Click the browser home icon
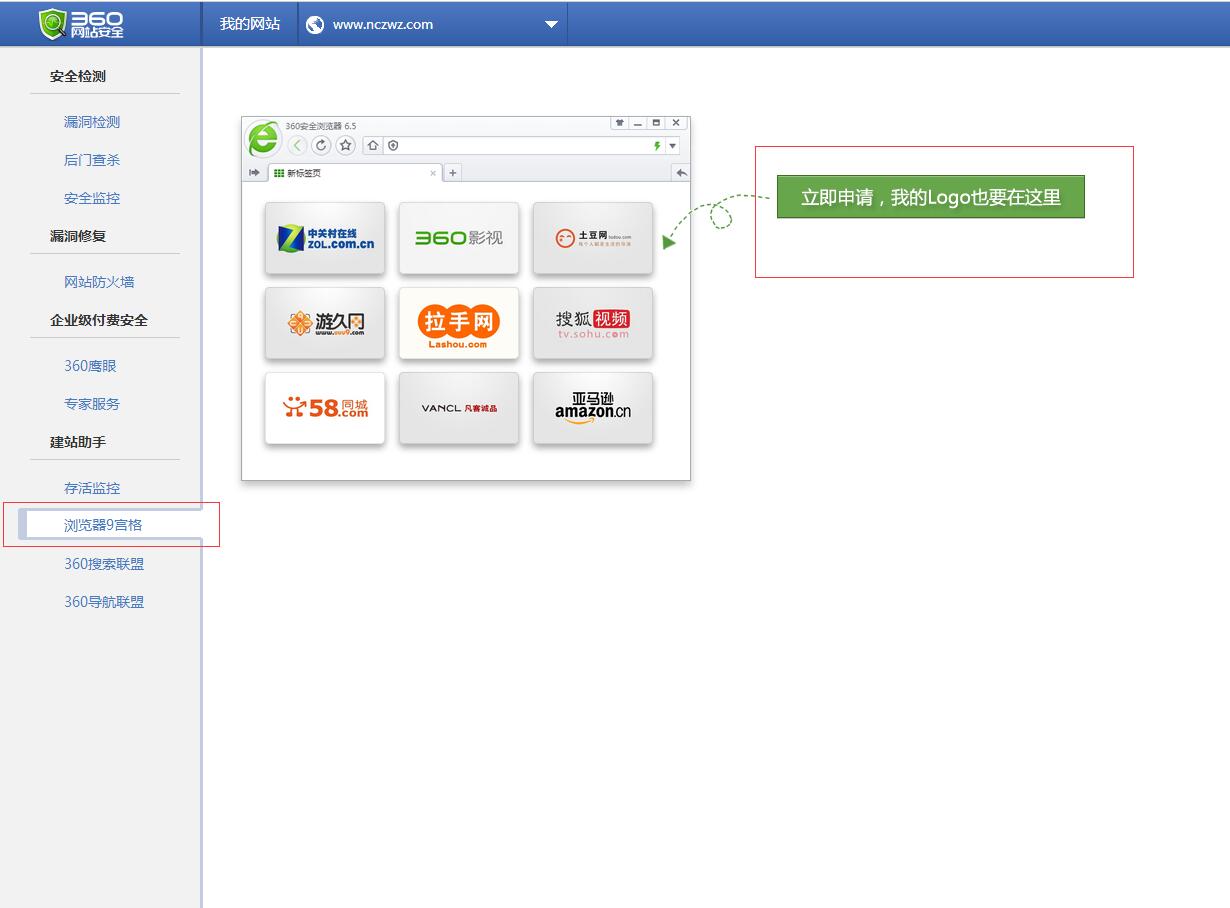This screenshot has height=908, width=1230. click(x=373, y=146)
